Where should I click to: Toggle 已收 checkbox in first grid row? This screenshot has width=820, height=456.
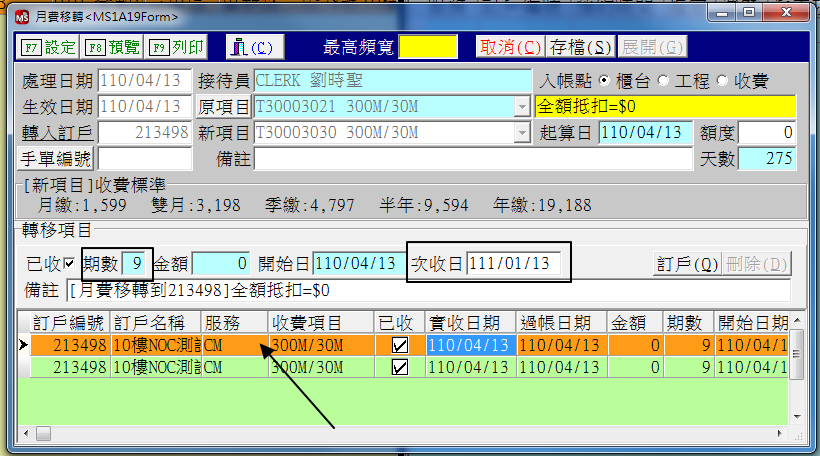400,345
